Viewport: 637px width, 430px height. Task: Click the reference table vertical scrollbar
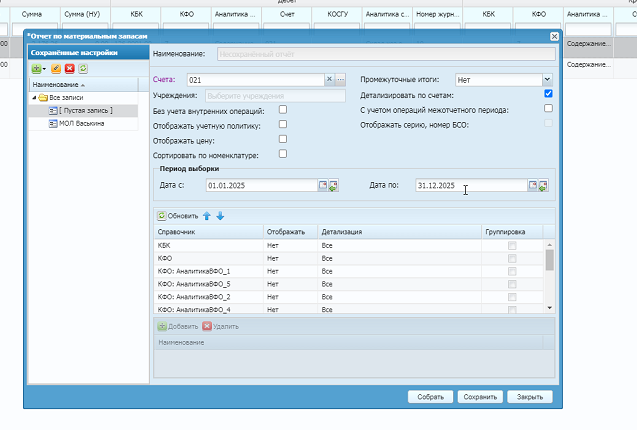(x=549, y=260)
